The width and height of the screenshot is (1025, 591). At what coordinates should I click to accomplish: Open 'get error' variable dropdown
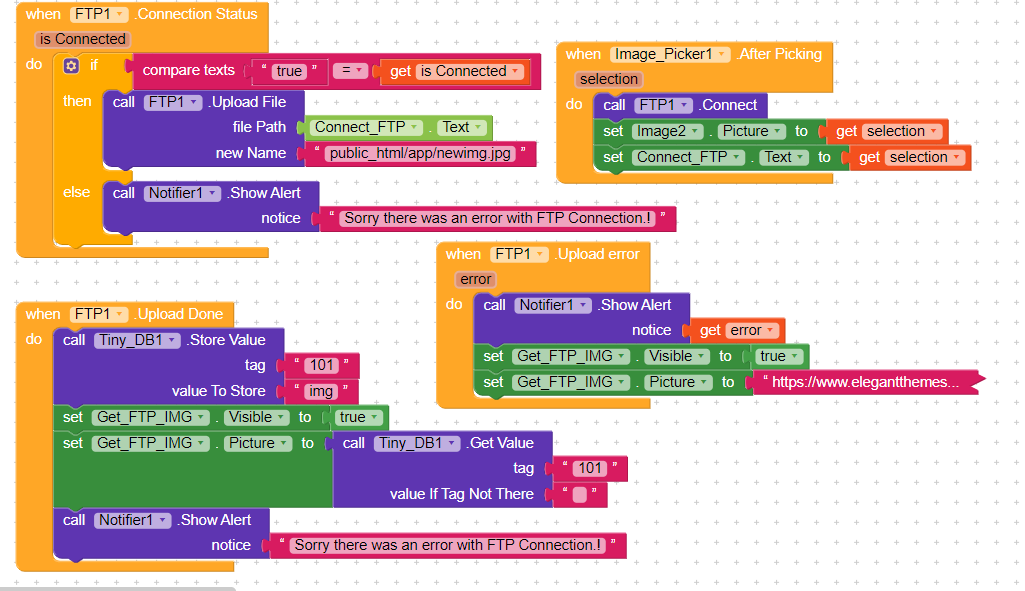click(x=752, y=330)
